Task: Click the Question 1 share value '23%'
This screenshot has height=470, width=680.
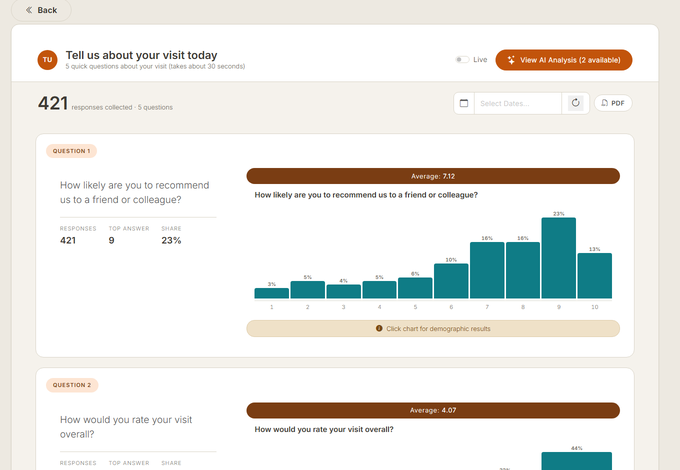Action: coord(171,240)
